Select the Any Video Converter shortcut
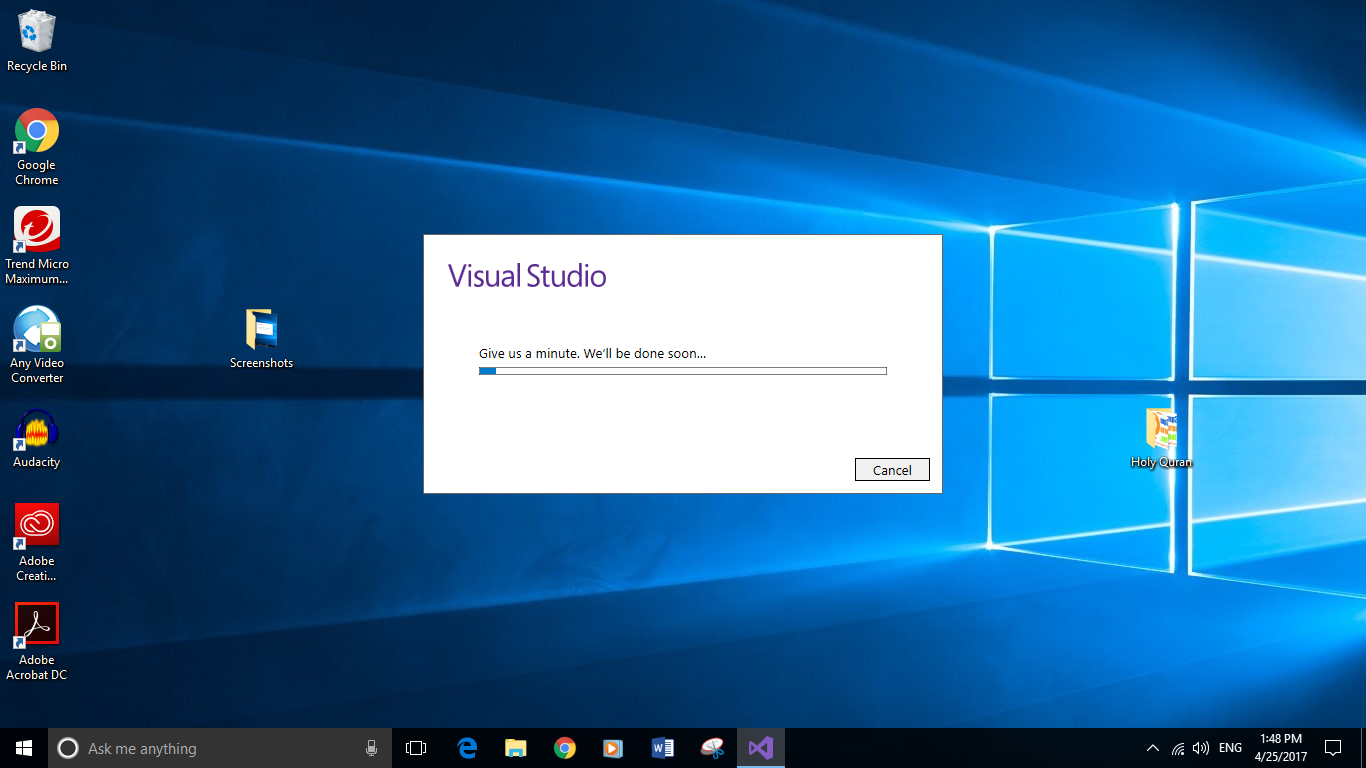Screen dimensions: 1366x768 (37, 345)
